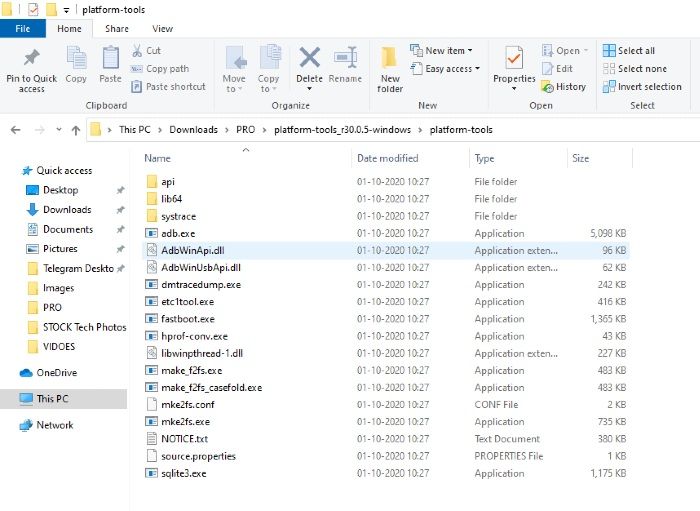
Task: Click the Pin to Quick access icon
Action: [31, 59]
